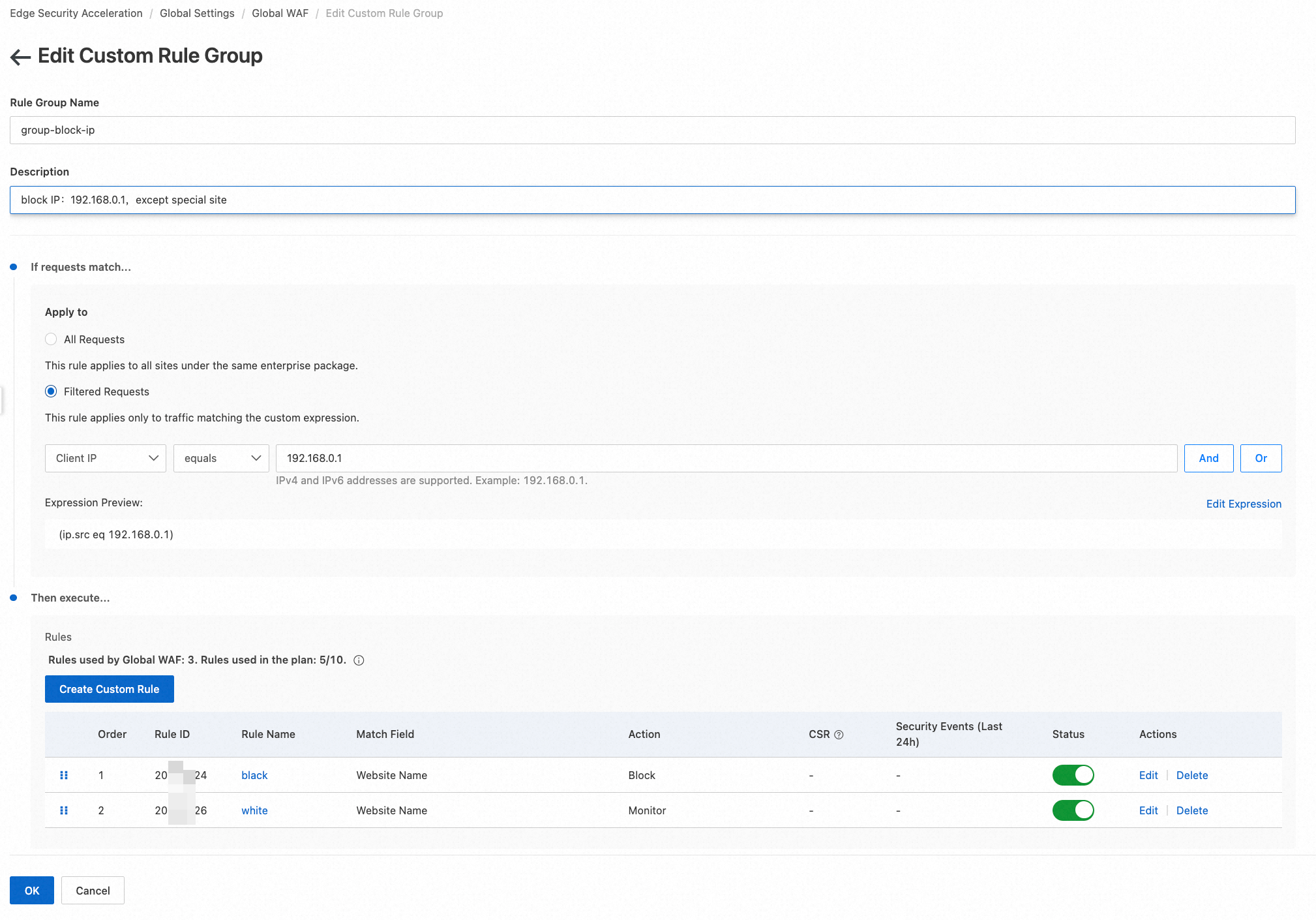Click the Or condition button
This screenshot has width=1316, height=920.
click(1261, 458)
